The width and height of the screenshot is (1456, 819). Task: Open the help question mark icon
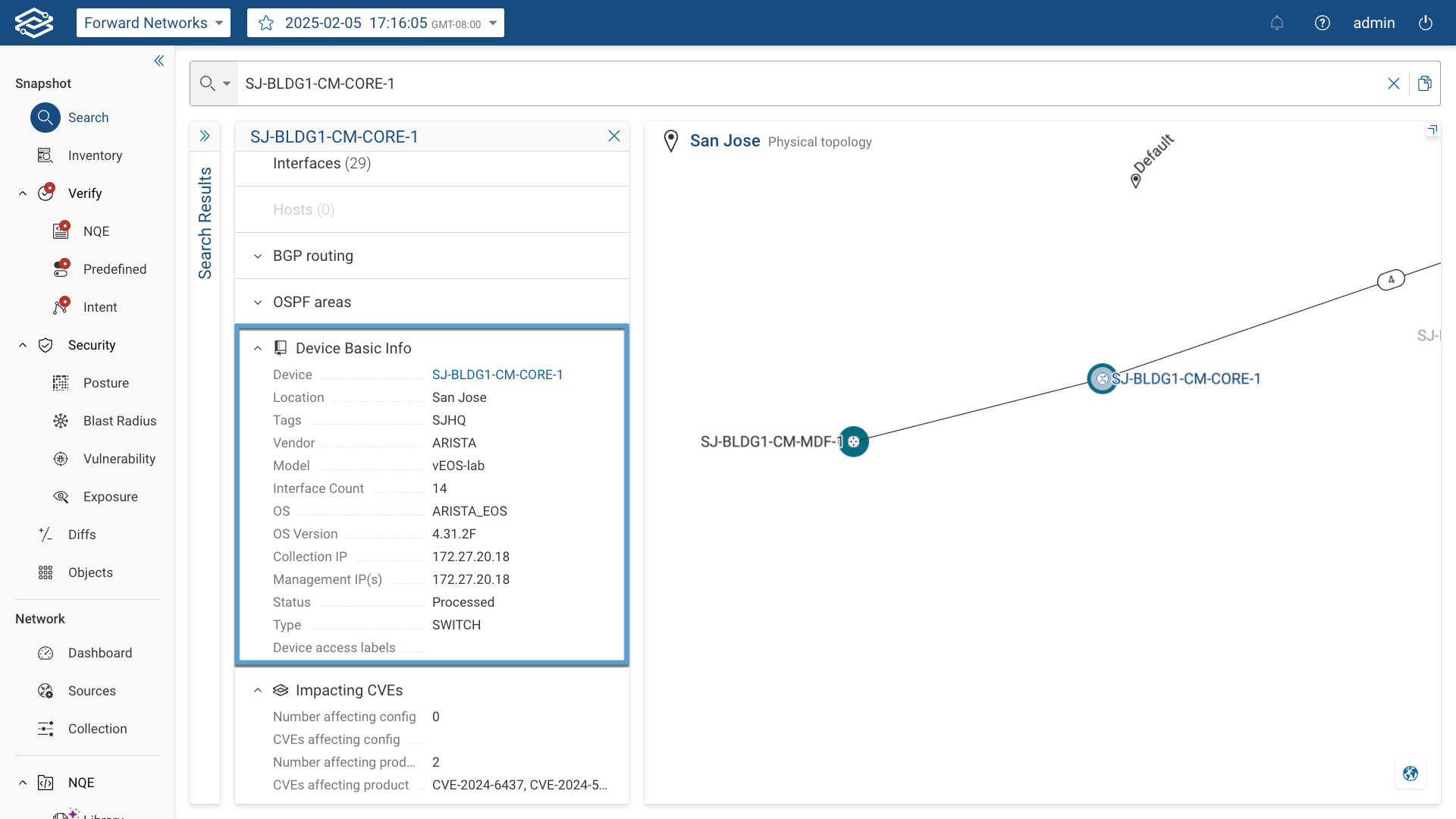pyautogui.click(x=1323, y=23)
